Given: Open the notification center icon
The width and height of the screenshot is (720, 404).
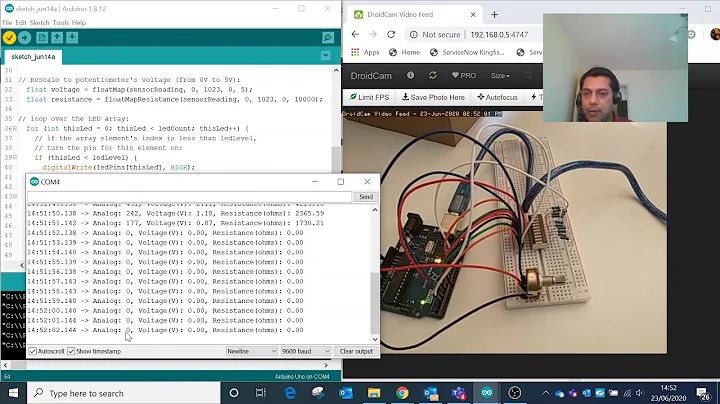Looking at the screenshot, I should tap(703, 393).
